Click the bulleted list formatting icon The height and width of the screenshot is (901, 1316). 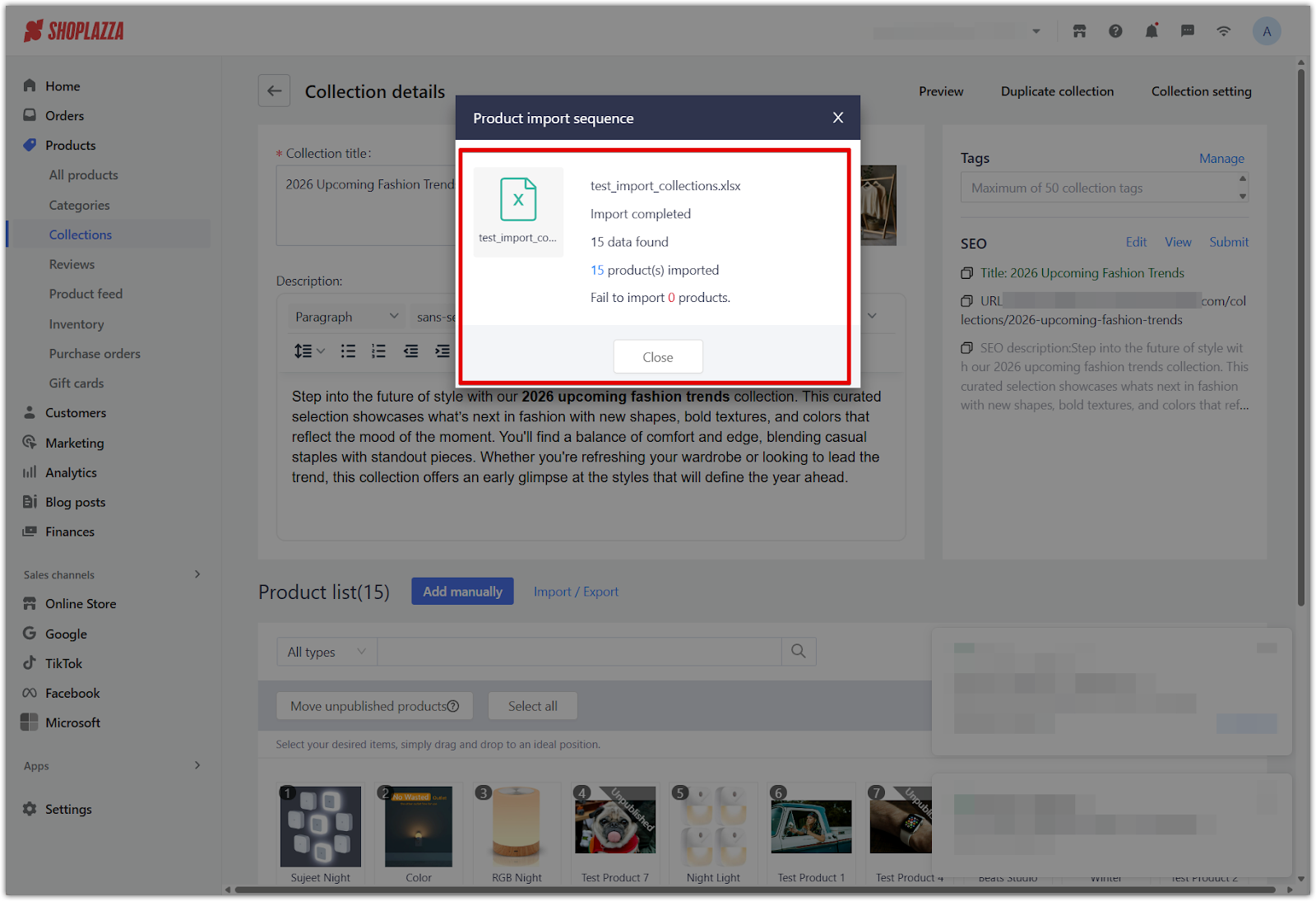point(349,351)
